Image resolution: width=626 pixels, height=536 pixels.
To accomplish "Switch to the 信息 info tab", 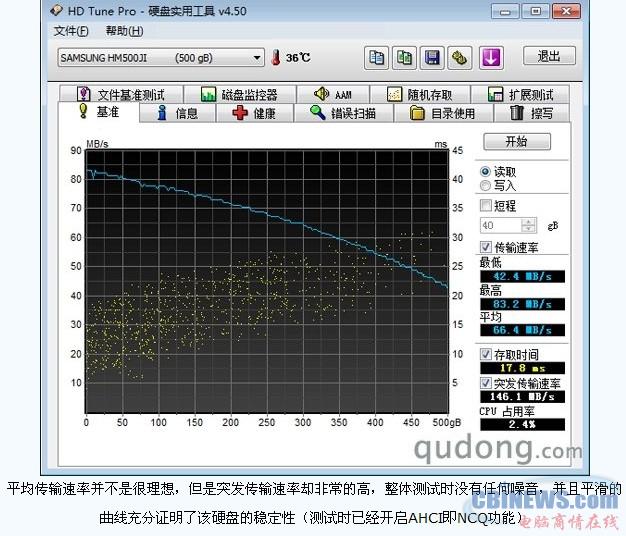I will [x=178, y=113].
